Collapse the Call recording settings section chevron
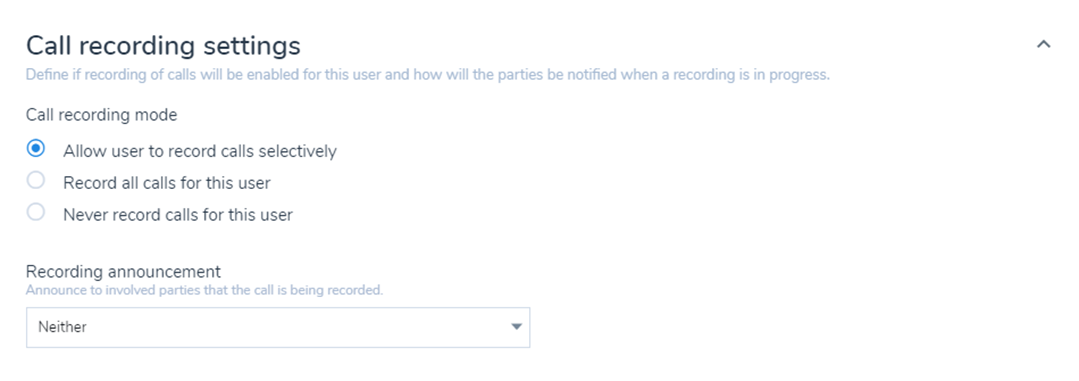The image size is (1079, 381). coord(1043,45)
